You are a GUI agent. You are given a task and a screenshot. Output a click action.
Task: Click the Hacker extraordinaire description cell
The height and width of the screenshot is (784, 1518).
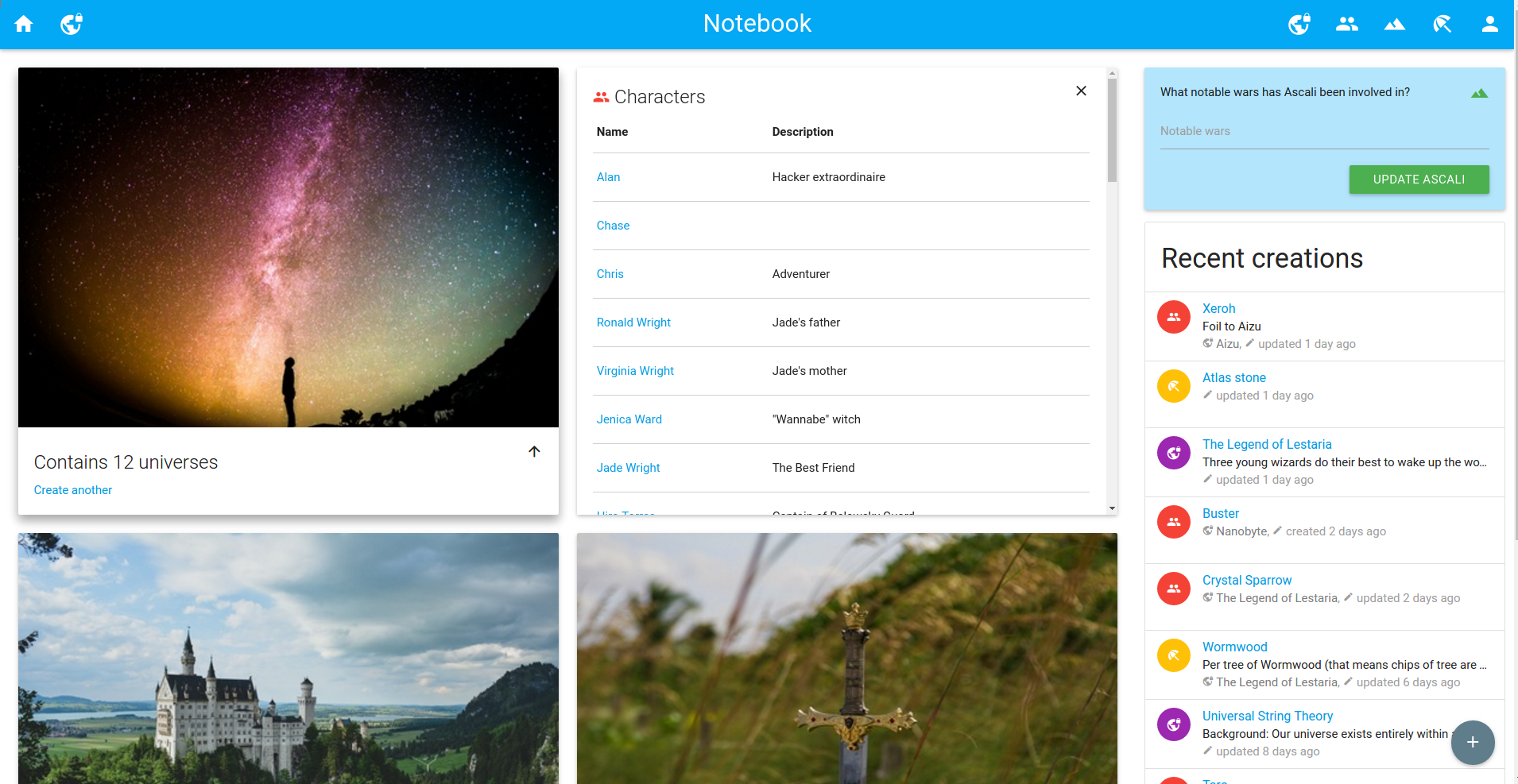pos(829,177)
